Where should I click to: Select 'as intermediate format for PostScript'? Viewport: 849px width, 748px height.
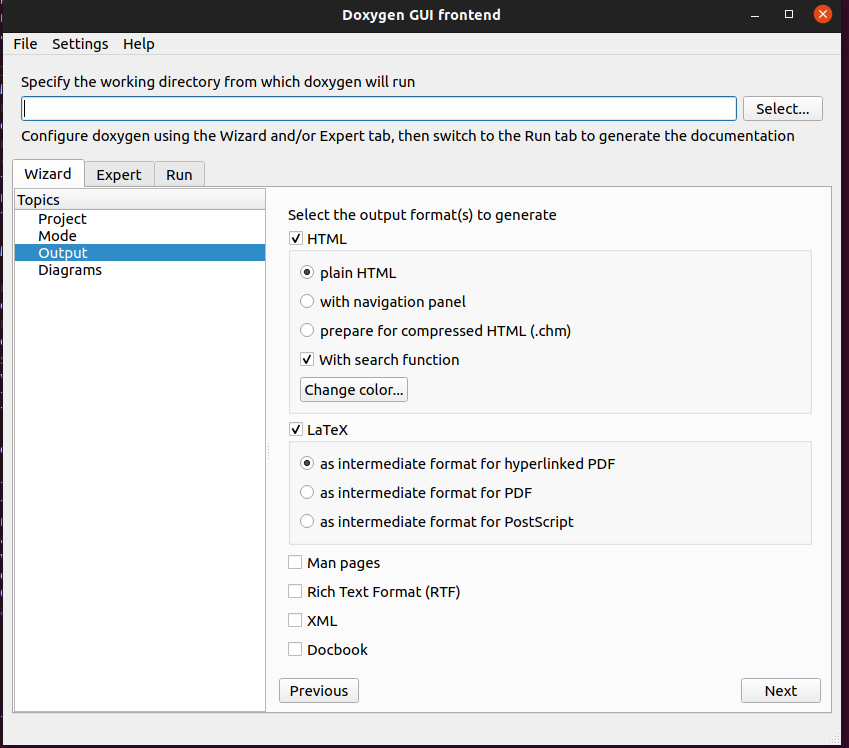tap(307, 521)
